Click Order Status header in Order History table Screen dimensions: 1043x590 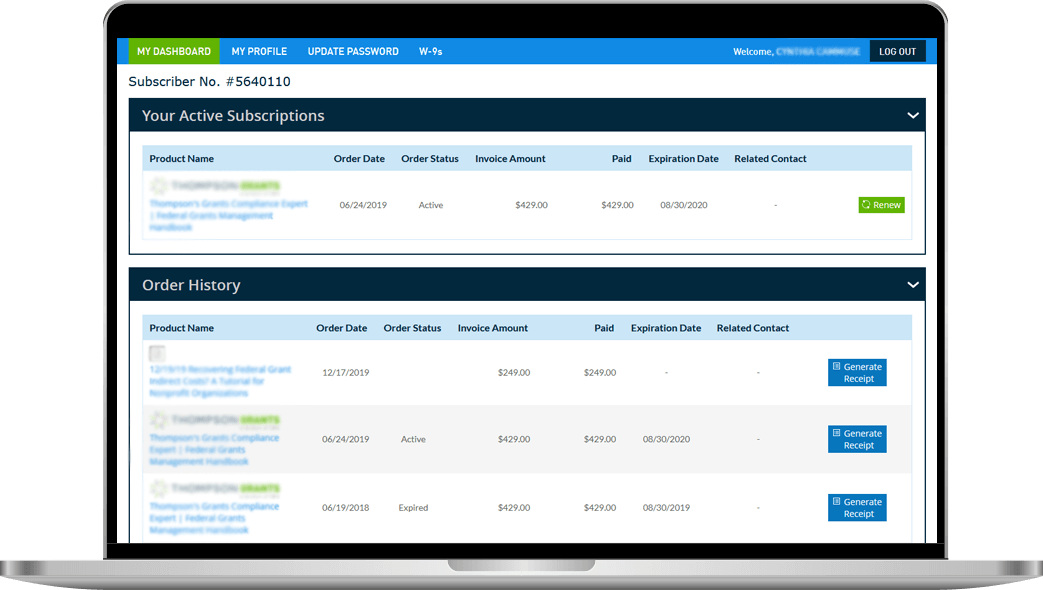point(412,328)
